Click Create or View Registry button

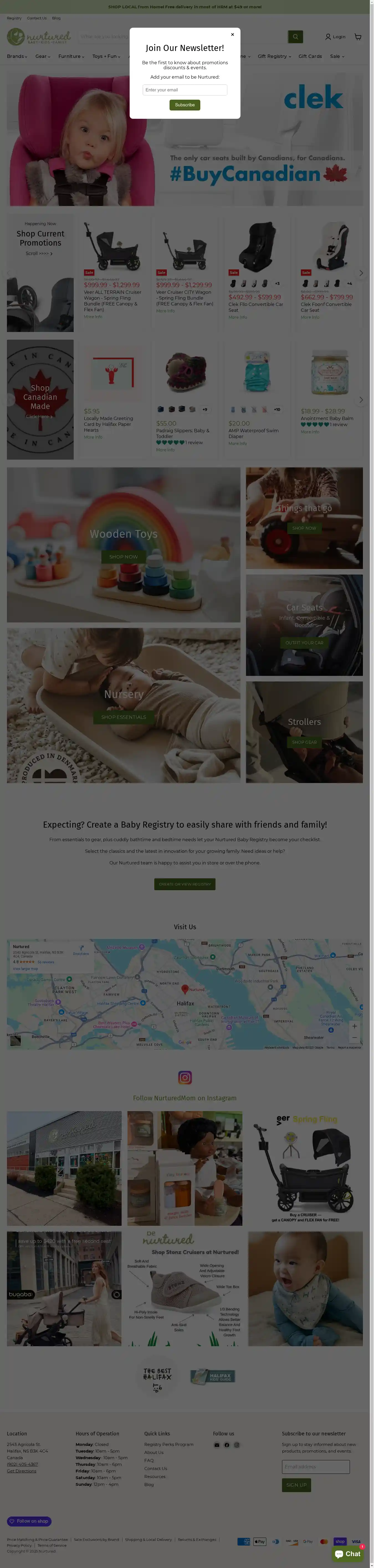(185, 884)
